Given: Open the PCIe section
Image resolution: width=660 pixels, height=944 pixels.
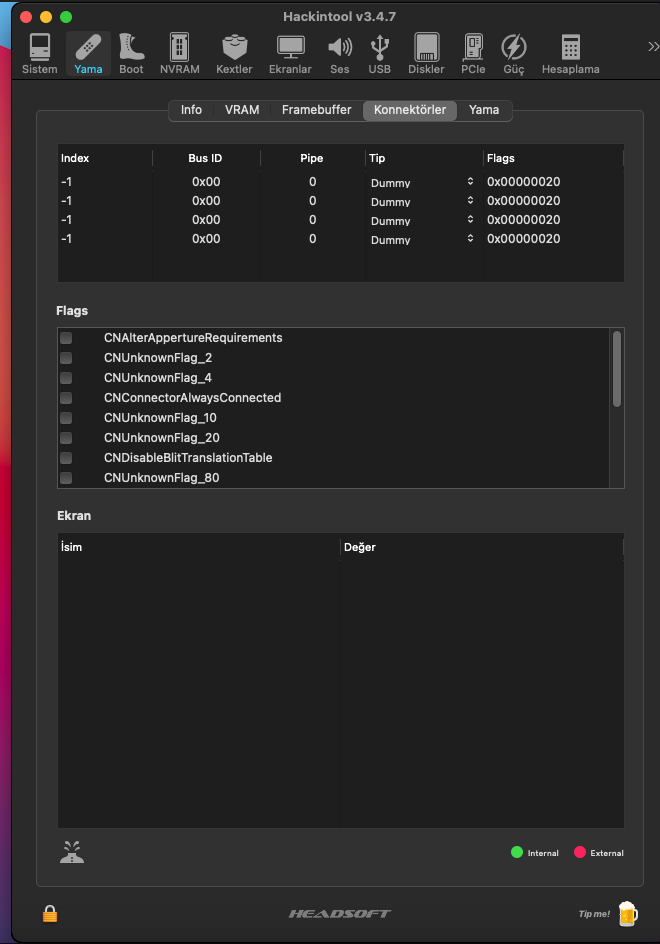Looking at the screenshot, I should 473,53.
